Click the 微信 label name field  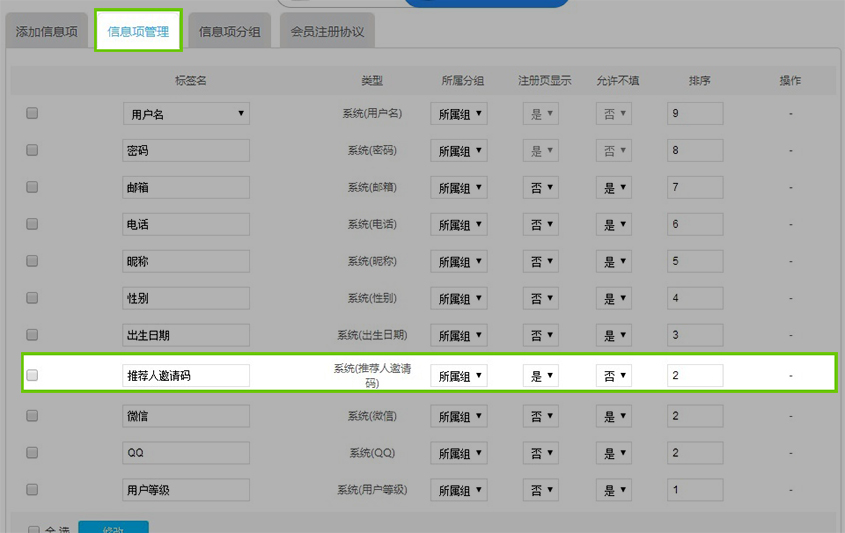pyautogui.click(x=186, y=416)
